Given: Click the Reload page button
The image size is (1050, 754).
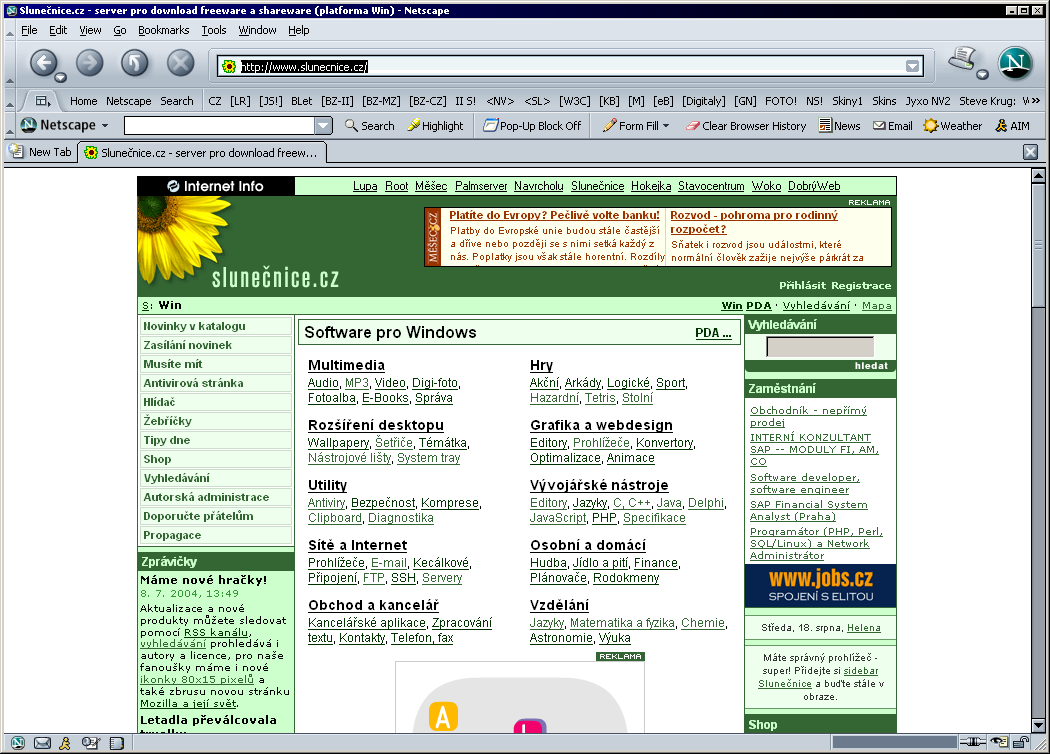Looking at the screenshot, I should (135, 63).
